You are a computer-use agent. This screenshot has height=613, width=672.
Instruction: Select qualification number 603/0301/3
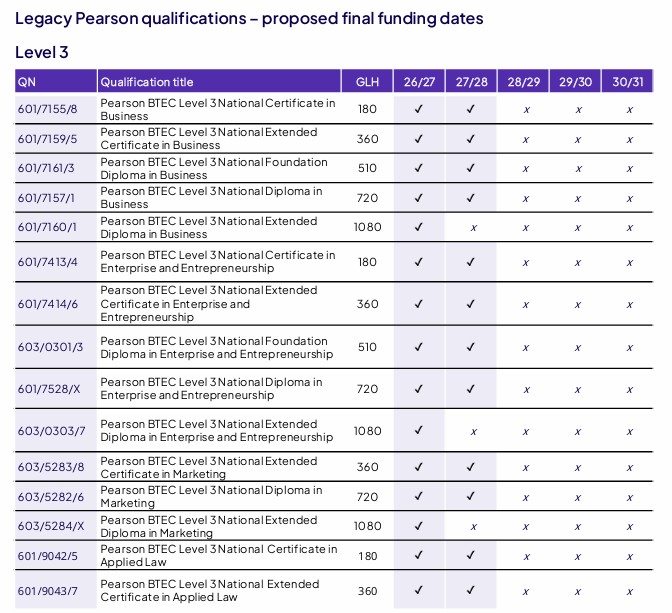pyautogui.click(x=50, y=347)
